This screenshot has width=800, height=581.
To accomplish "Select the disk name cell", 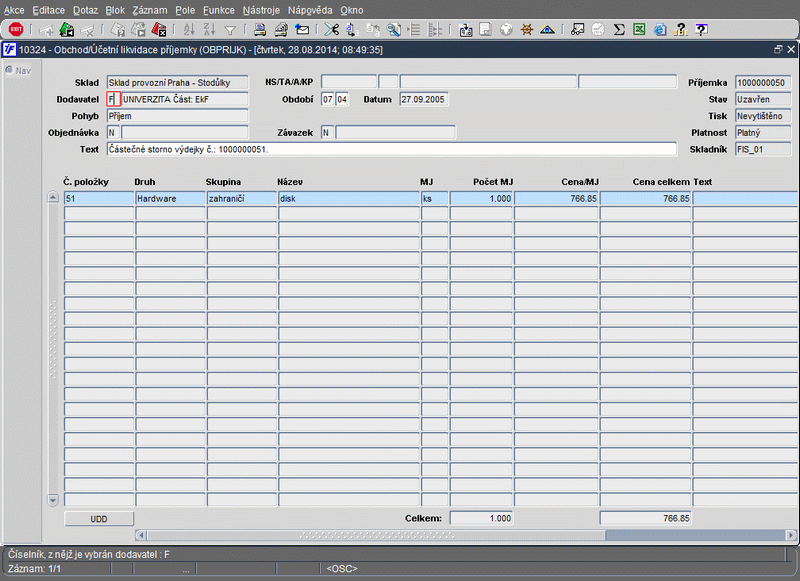I will [x=349, y=198].
